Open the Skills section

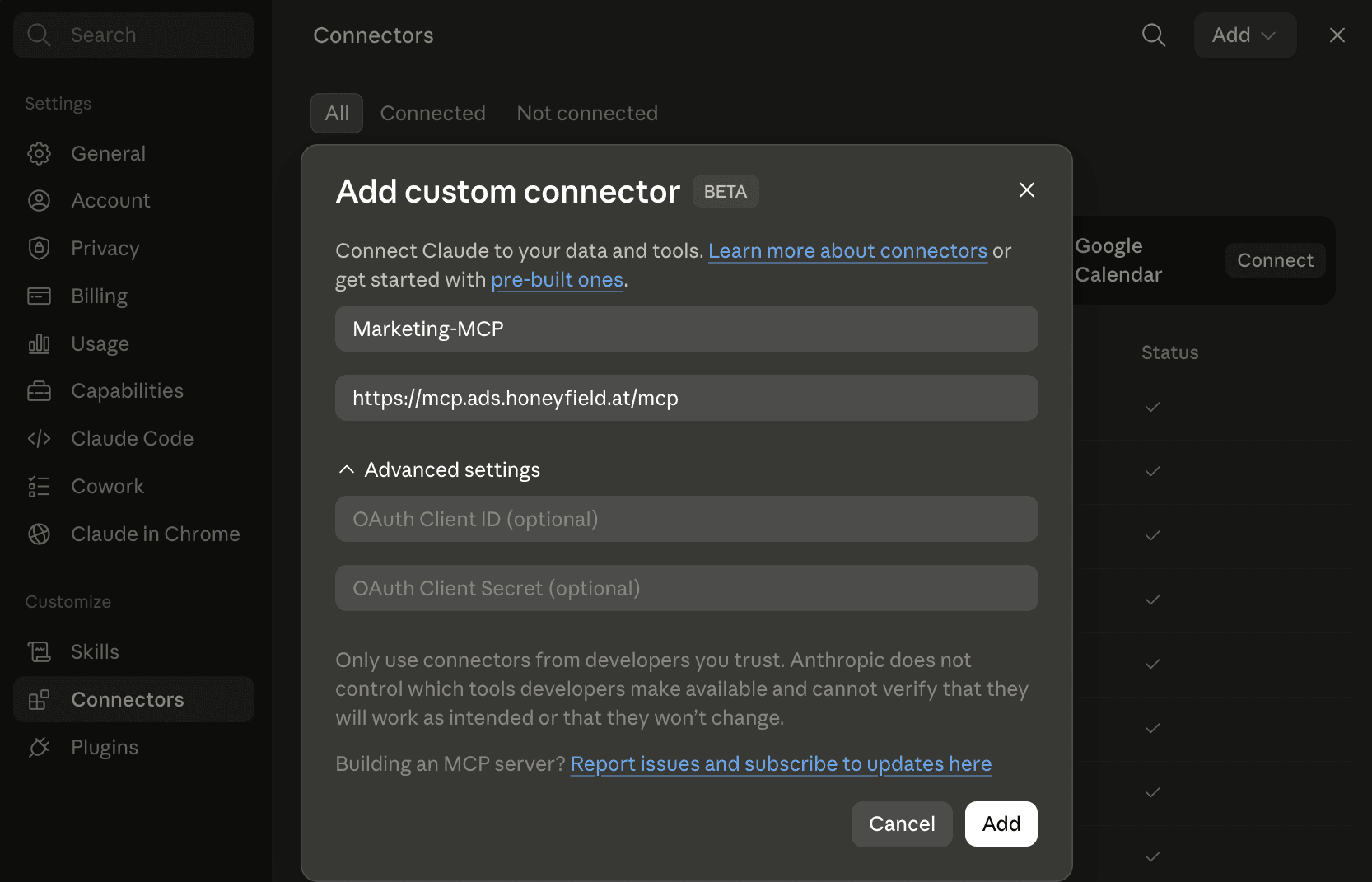pos(133,652)
